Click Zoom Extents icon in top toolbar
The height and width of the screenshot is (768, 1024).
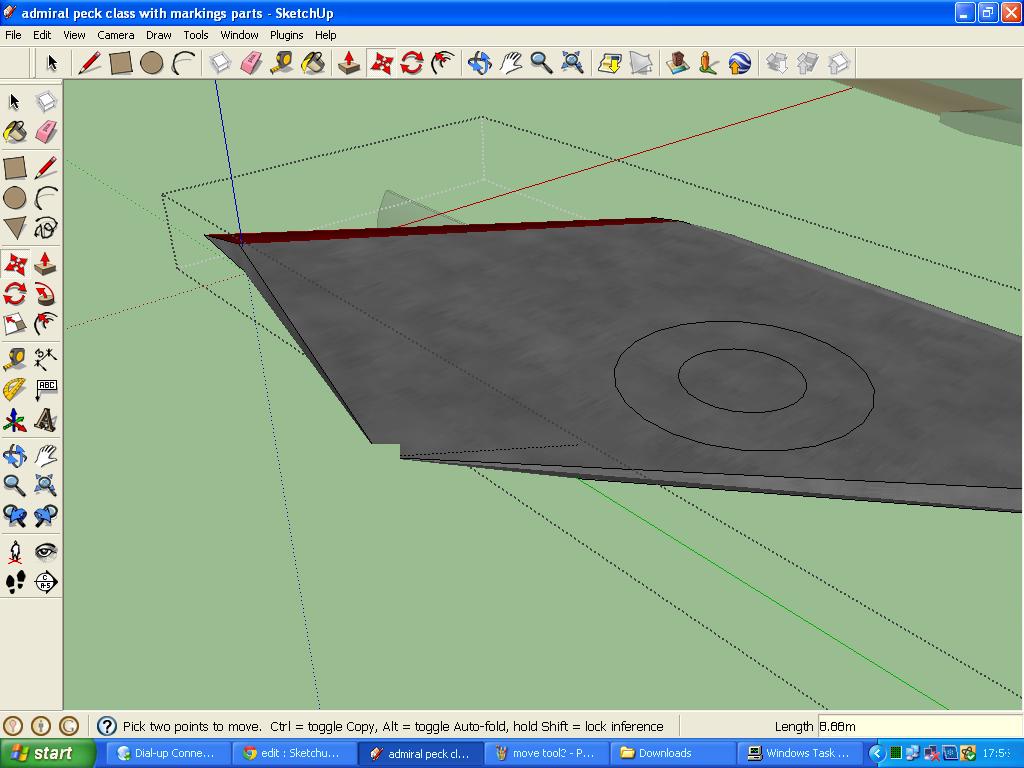tap(573, 63)
